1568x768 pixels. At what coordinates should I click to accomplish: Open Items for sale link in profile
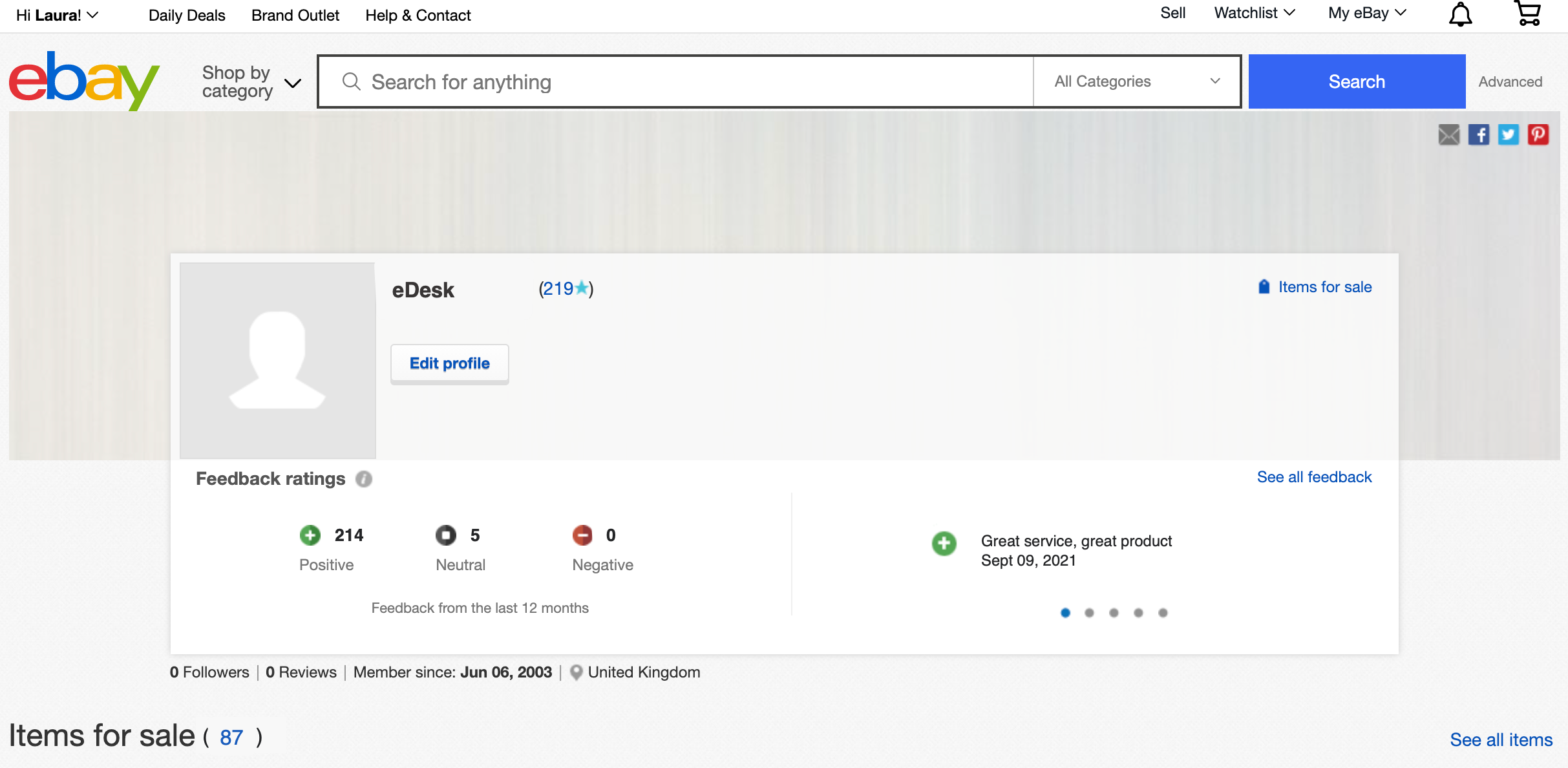[1325, 287]
